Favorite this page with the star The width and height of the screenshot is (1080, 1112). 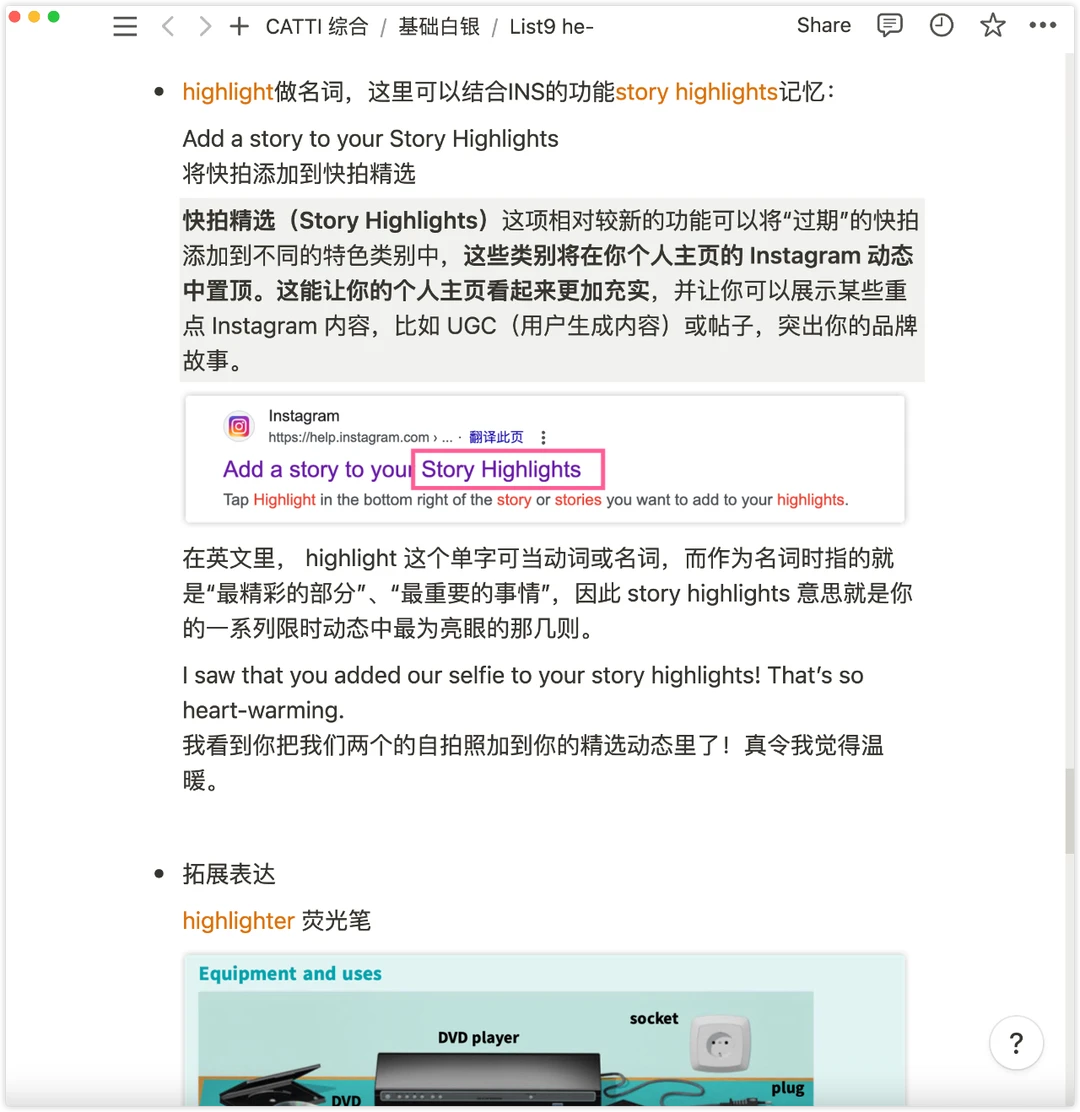click(x=992, y=26)
